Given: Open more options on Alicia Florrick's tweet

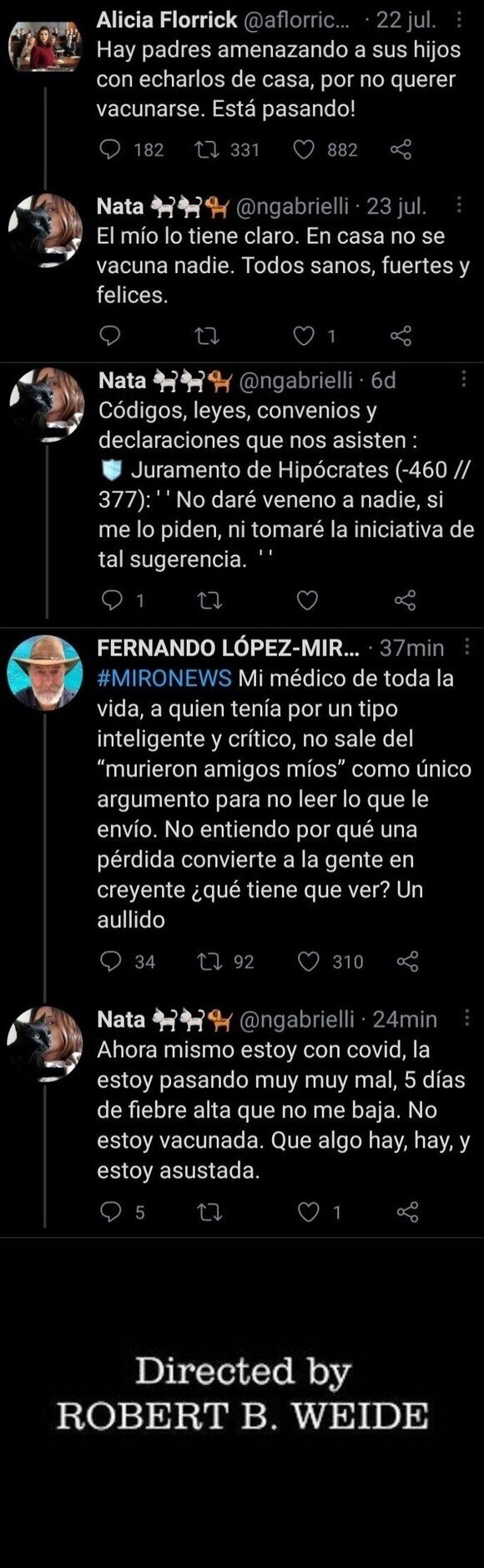Looking at the screenshot, I should click(x=459, y=20).
